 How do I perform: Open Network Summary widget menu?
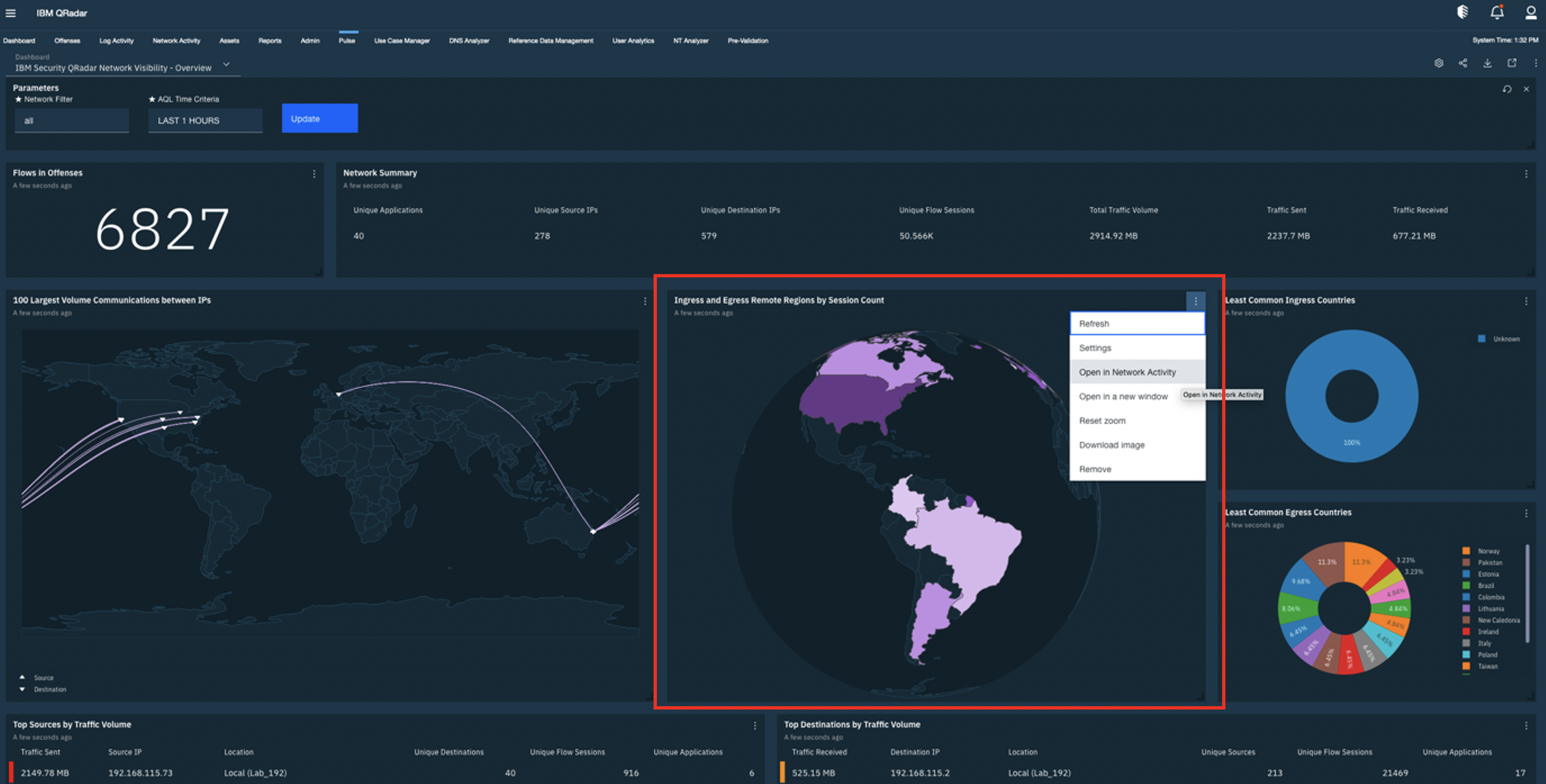[1526, 174]
